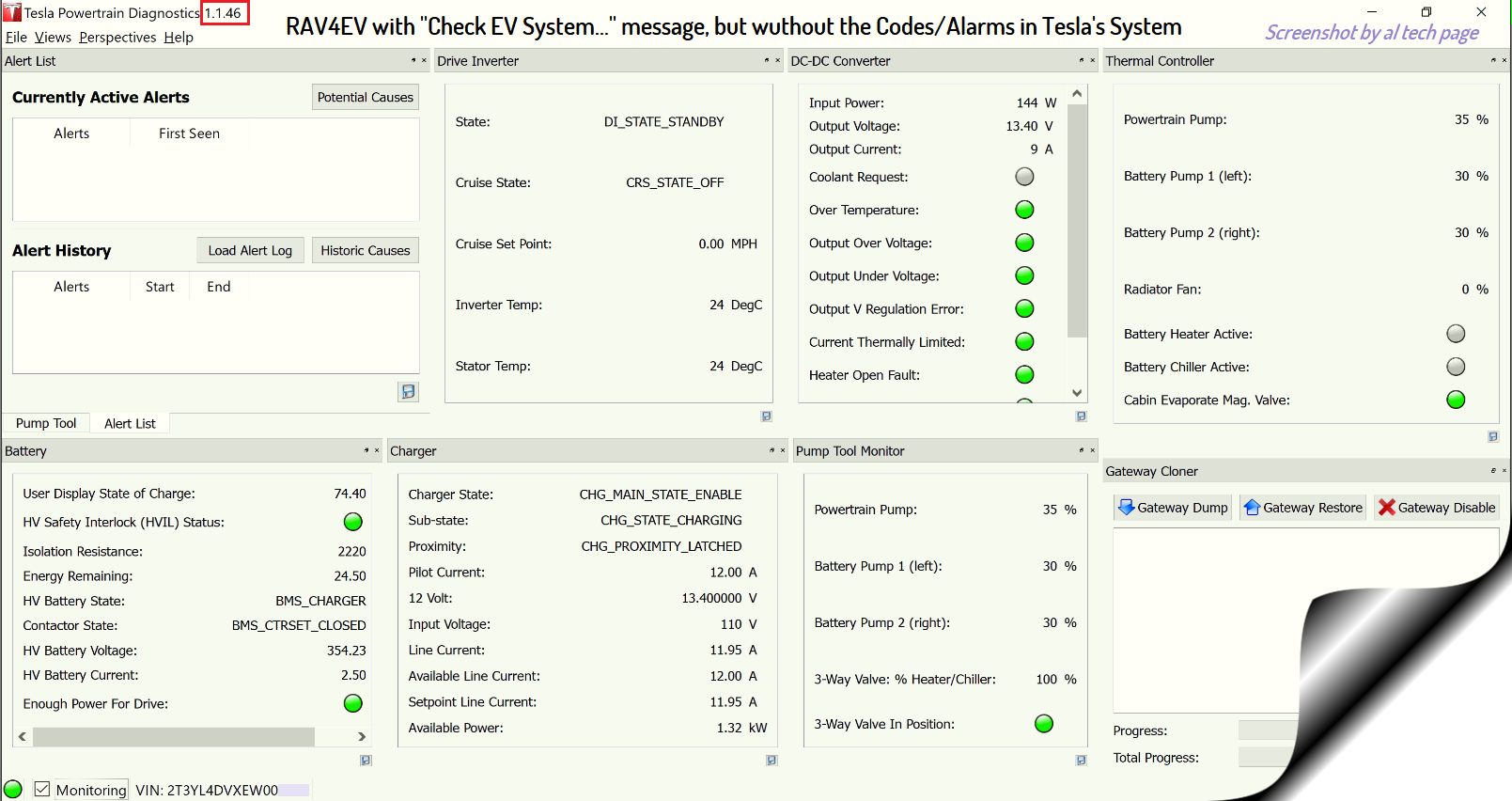Image resolution: width=1512 pixels, height=801 pixels.
Task: Click the save icon under Charger panel
Action: (772, 761)
